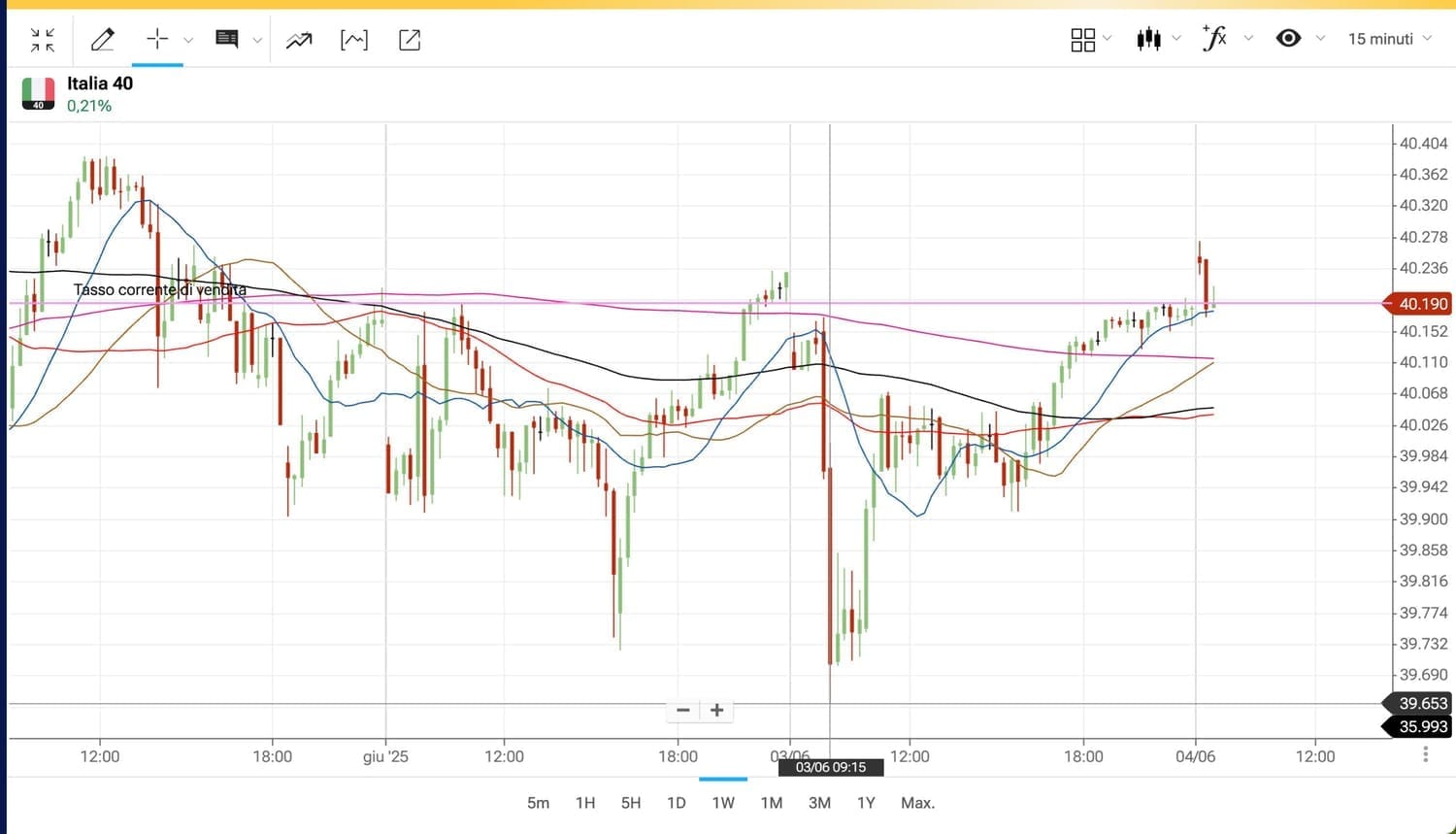The image size is (1456, 834).
Task: Open the chart layout grid icon
Action: 1082,39
